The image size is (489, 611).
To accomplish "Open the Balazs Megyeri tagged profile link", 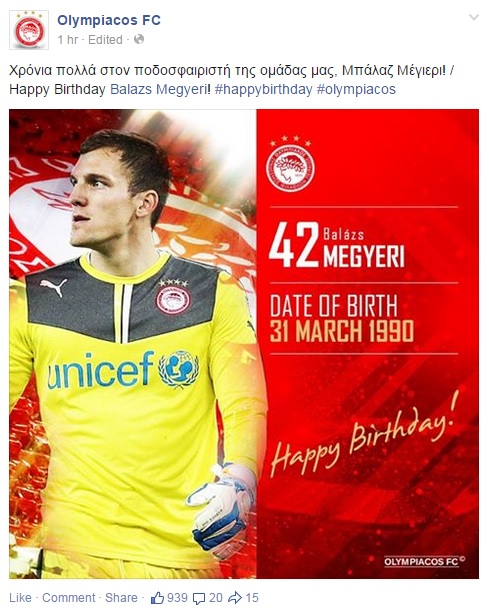I will point(158,89).
